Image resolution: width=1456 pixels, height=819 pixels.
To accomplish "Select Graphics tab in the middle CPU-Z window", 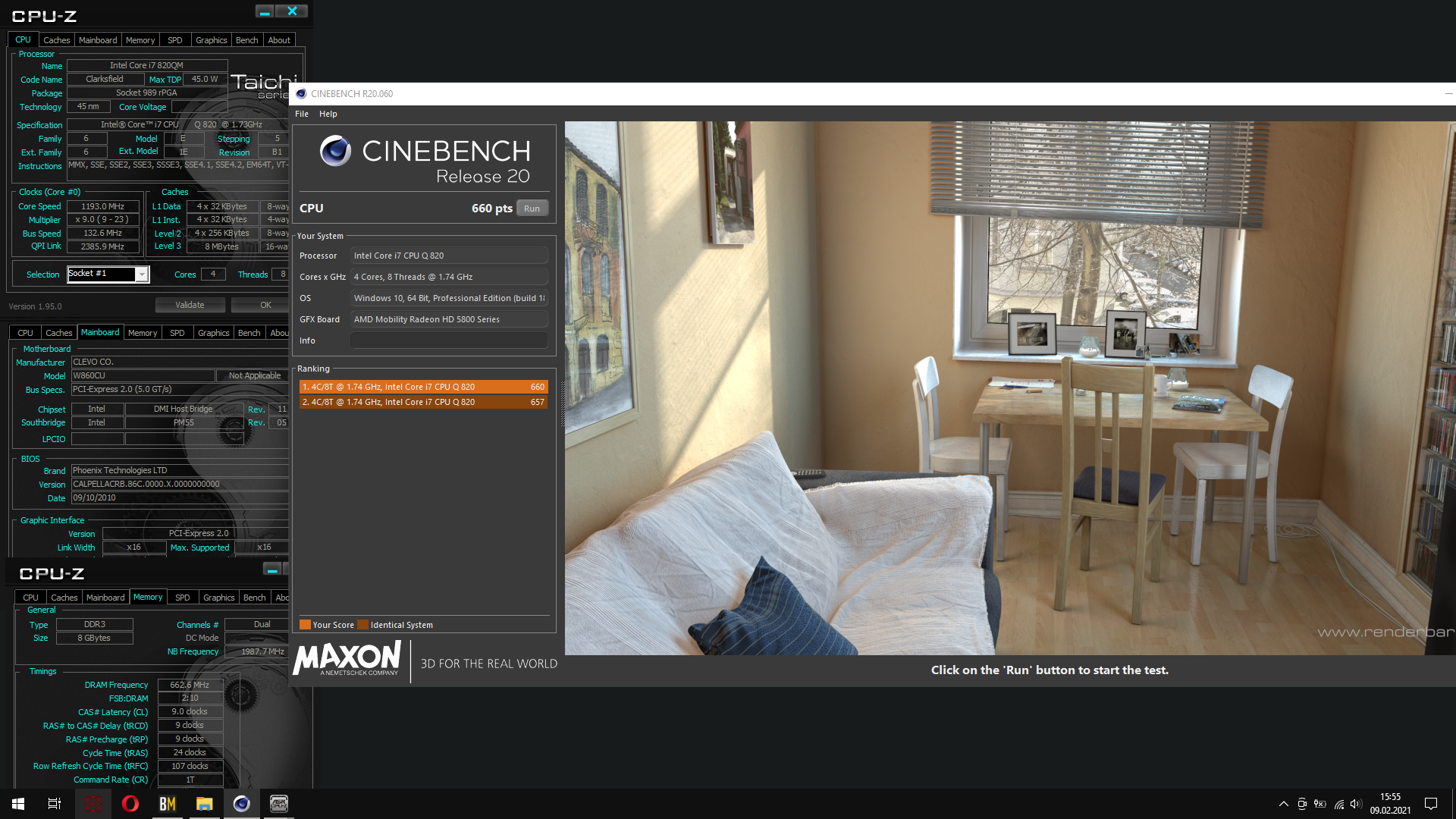I will (x=213, y=333).
